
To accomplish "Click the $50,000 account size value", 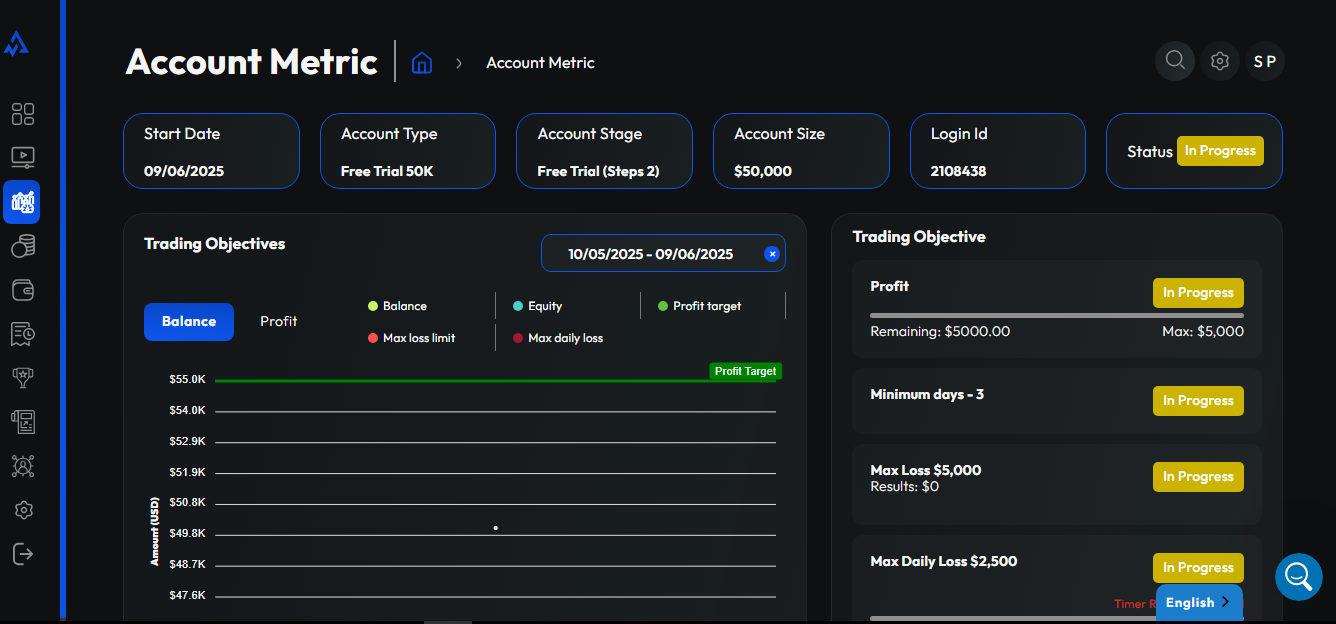I will click(763, 171).
